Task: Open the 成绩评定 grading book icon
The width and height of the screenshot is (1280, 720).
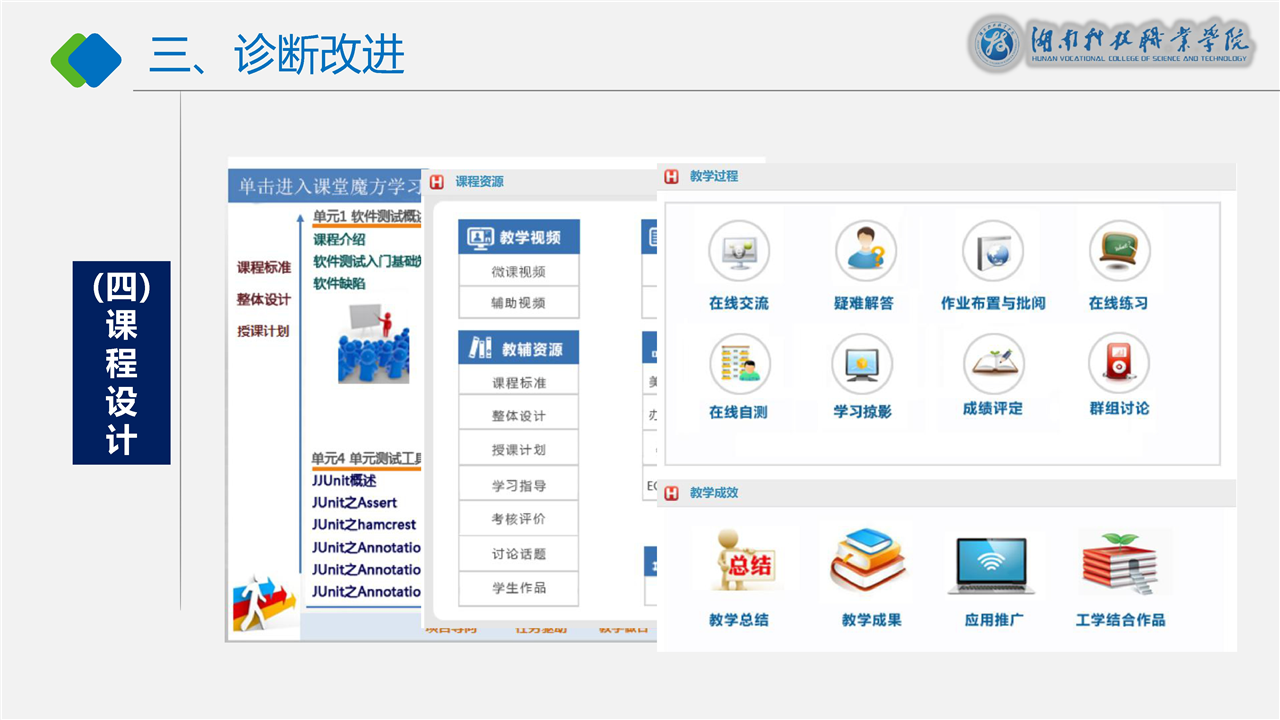Action: 993,362
